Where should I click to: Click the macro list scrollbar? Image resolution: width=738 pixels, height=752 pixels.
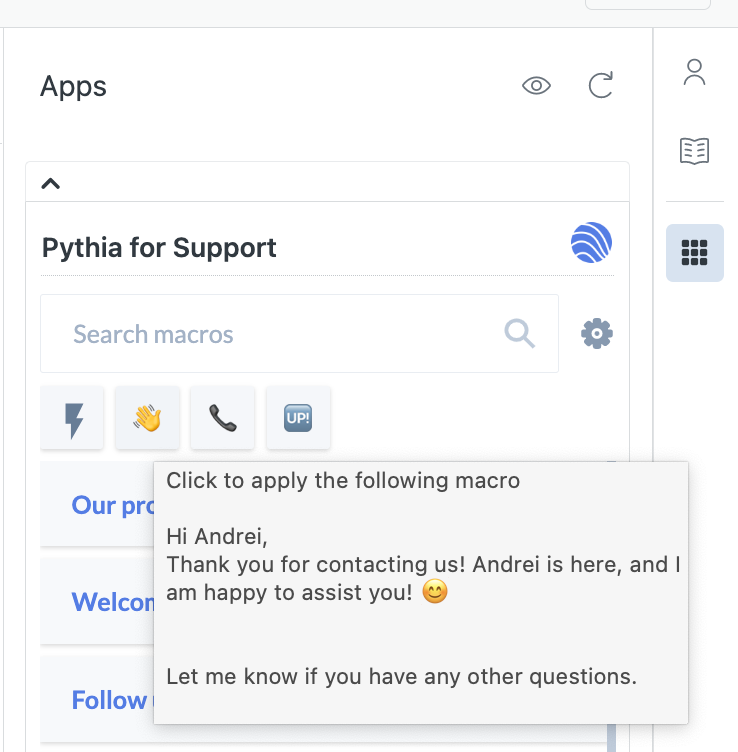click(x=611, y=736)
